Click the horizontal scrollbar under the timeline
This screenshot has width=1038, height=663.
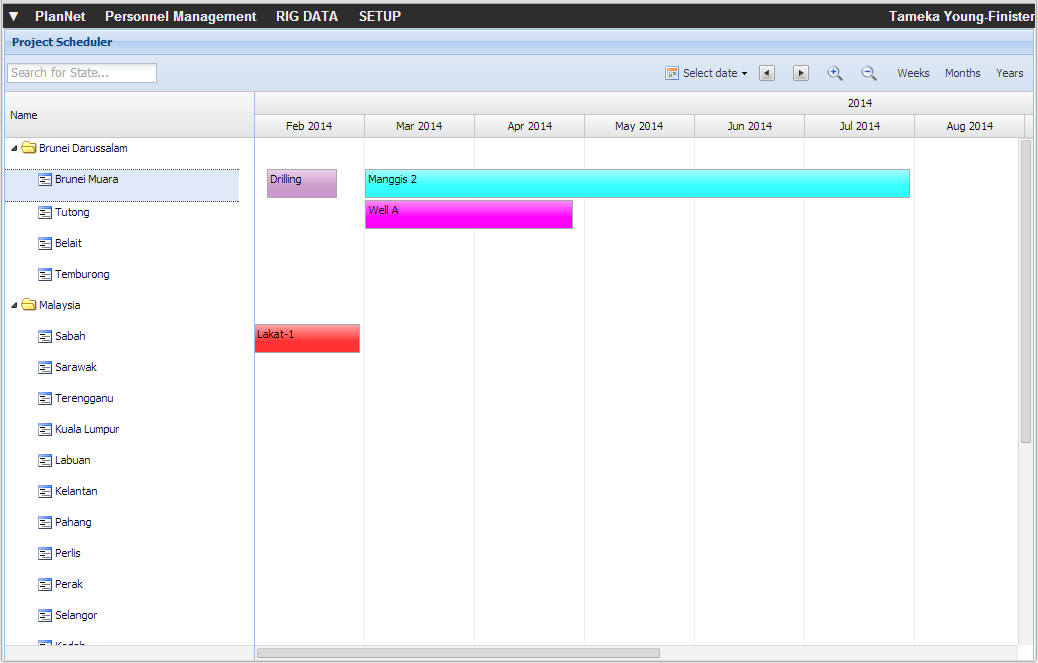[458, 653]
